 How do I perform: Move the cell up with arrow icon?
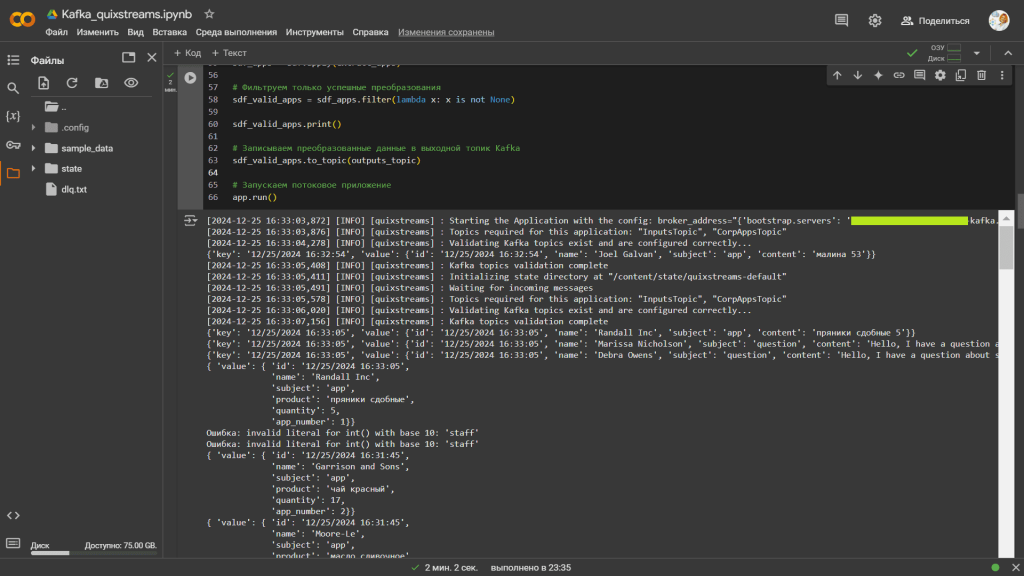[x=837, y=75]
